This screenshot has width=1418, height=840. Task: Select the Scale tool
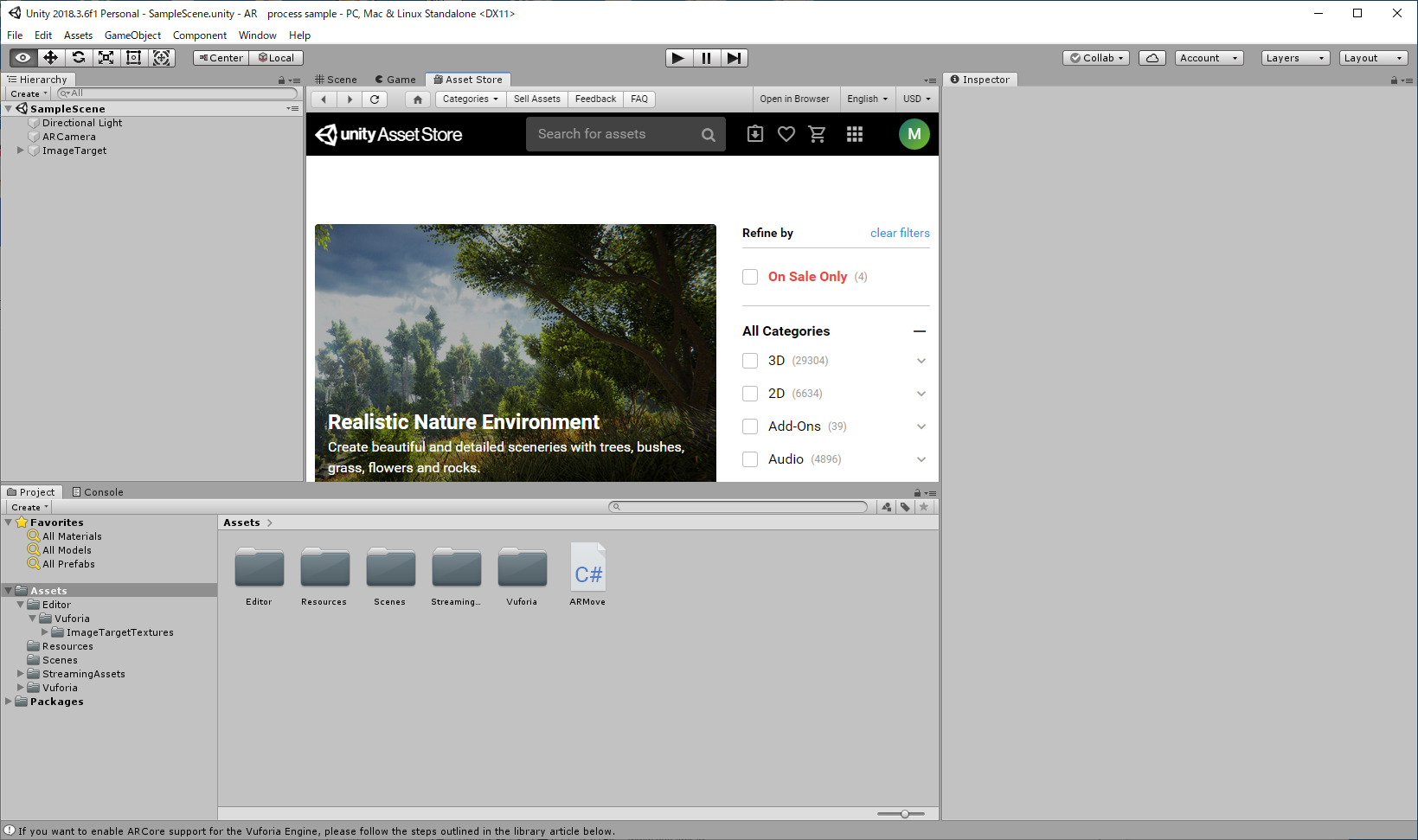(106, 58)
